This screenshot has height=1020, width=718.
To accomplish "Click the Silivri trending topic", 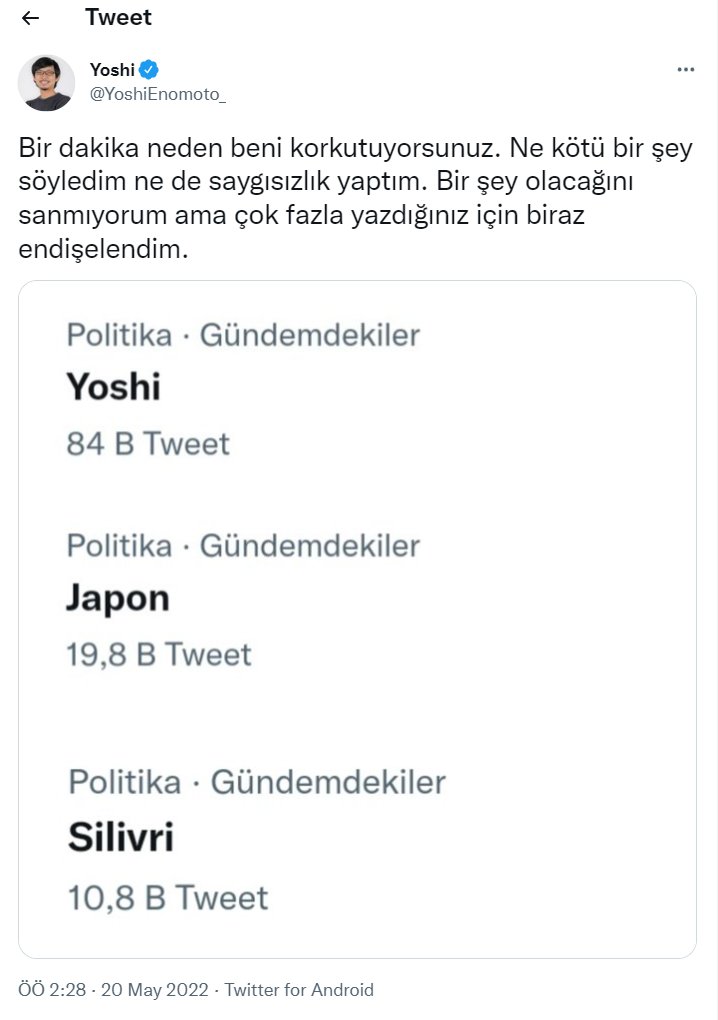I will click(121, 837).
